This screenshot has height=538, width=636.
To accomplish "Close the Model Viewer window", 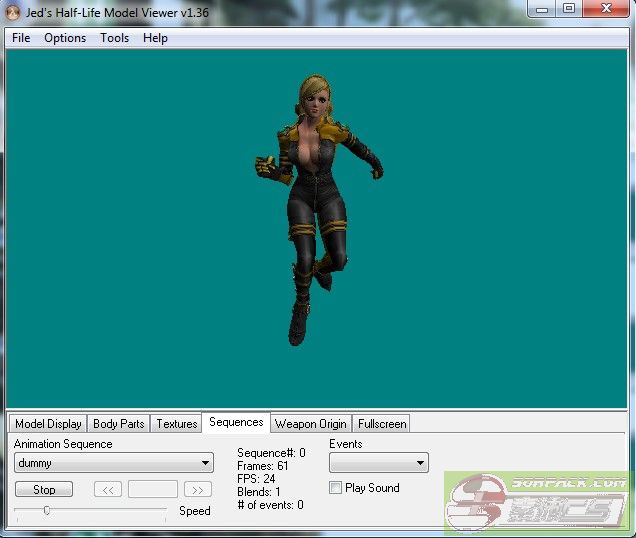I will (x=606, y=9).
